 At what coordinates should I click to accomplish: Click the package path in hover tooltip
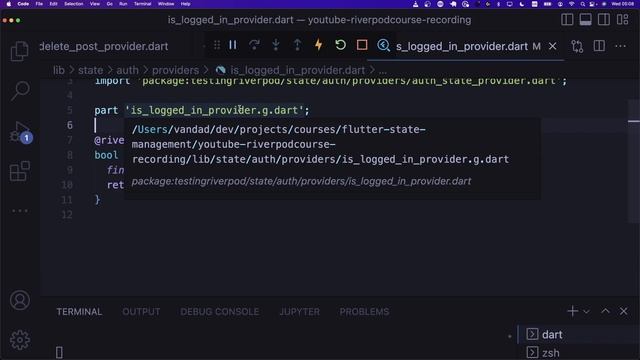[x=301, y=181]
